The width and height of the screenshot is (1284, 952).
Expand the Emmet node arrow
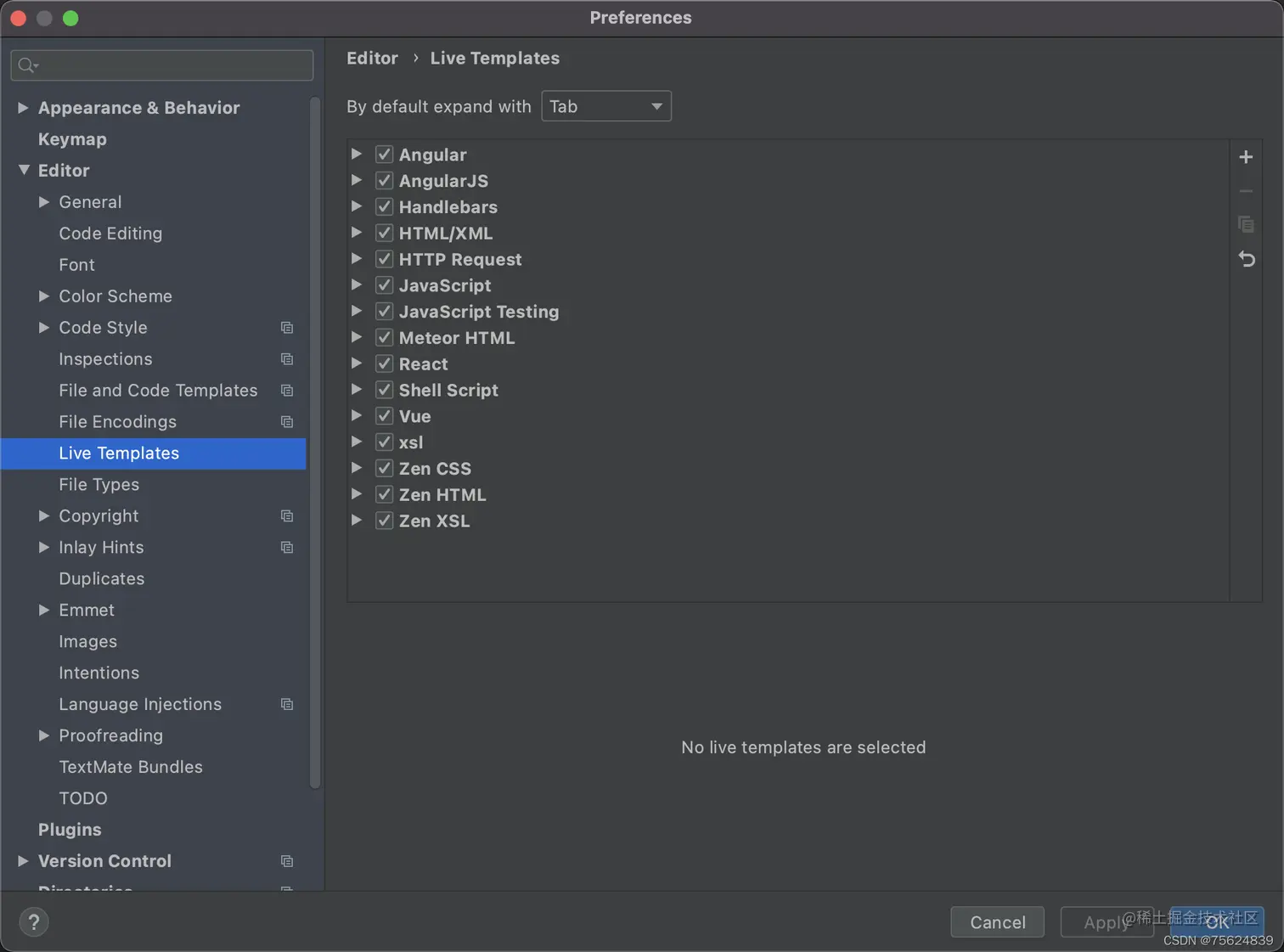44,611
